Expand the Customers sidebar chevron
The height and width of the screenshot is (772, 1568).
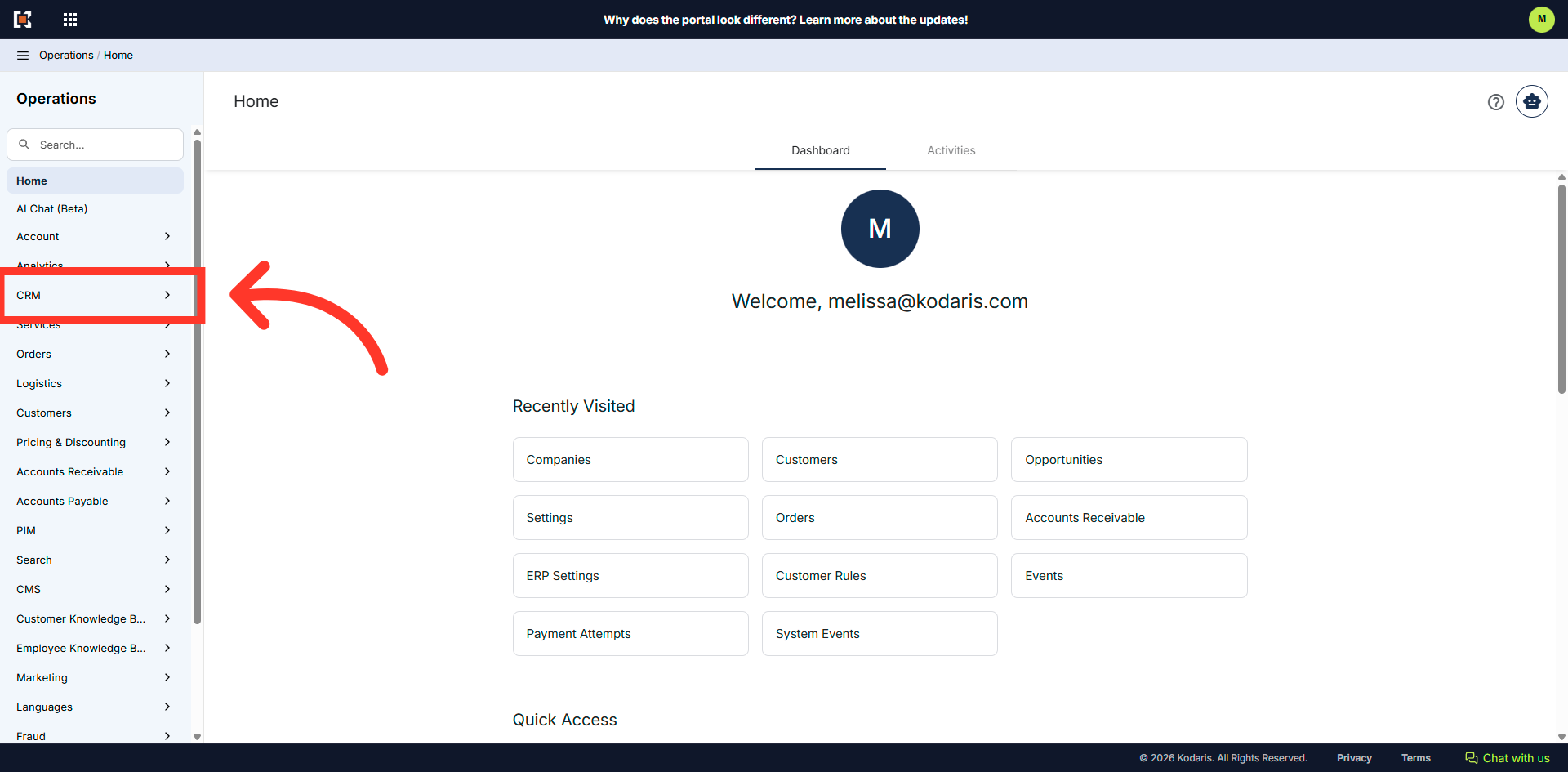coord(167,413)
